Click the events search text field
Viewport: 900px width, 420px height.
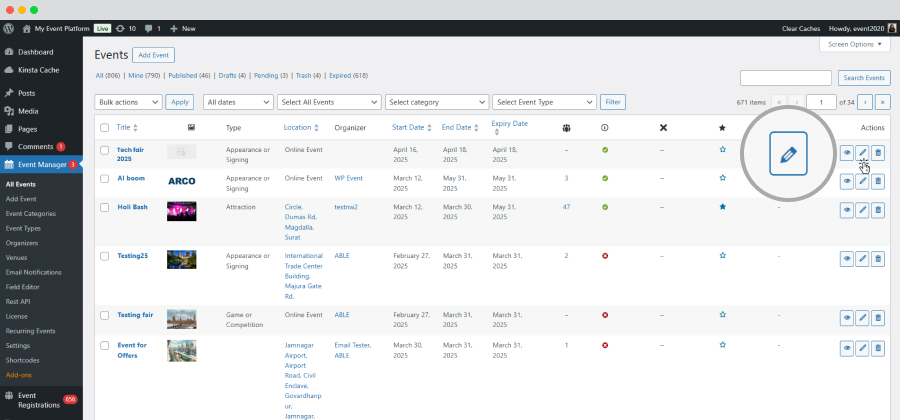click(786, 78)
